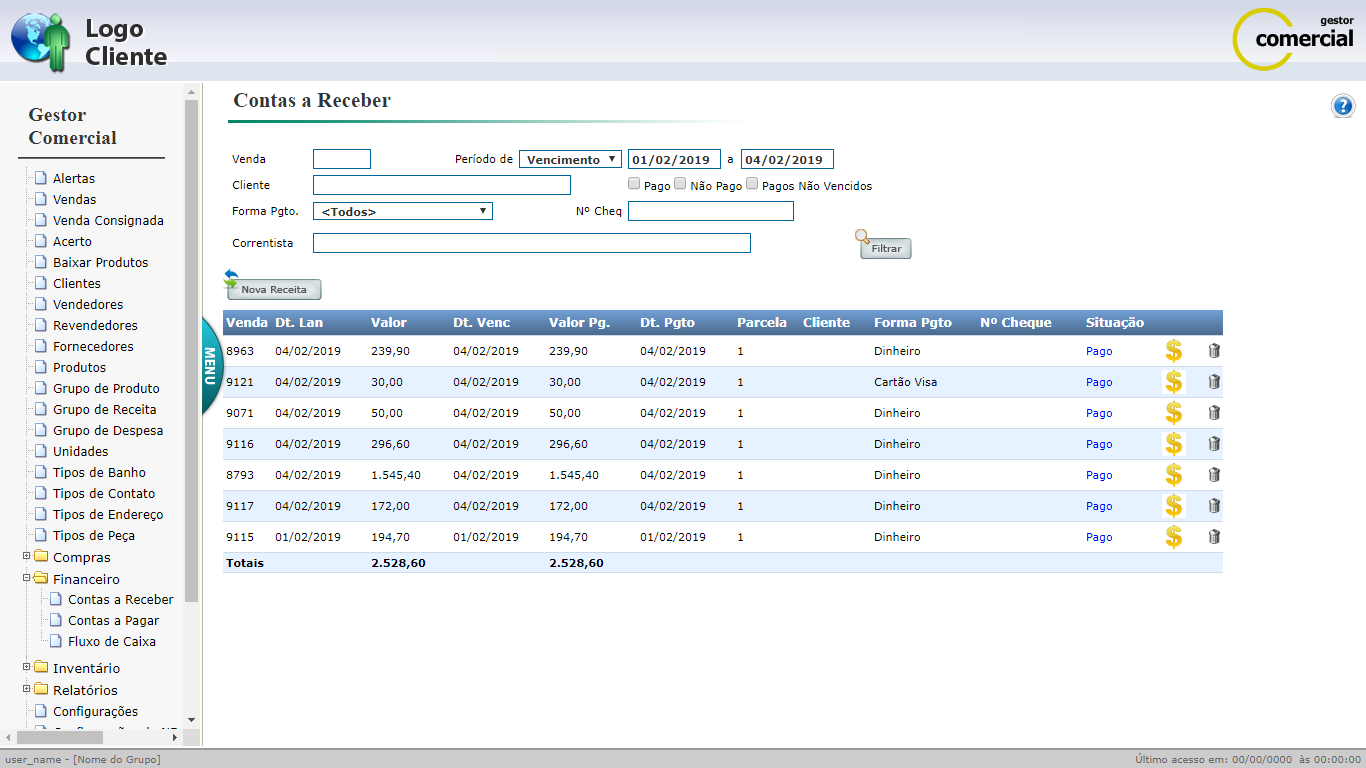Collapse the Financeiro tree node
The width and height of the screenshot is (1366, 768).
[x=27, y=578]
